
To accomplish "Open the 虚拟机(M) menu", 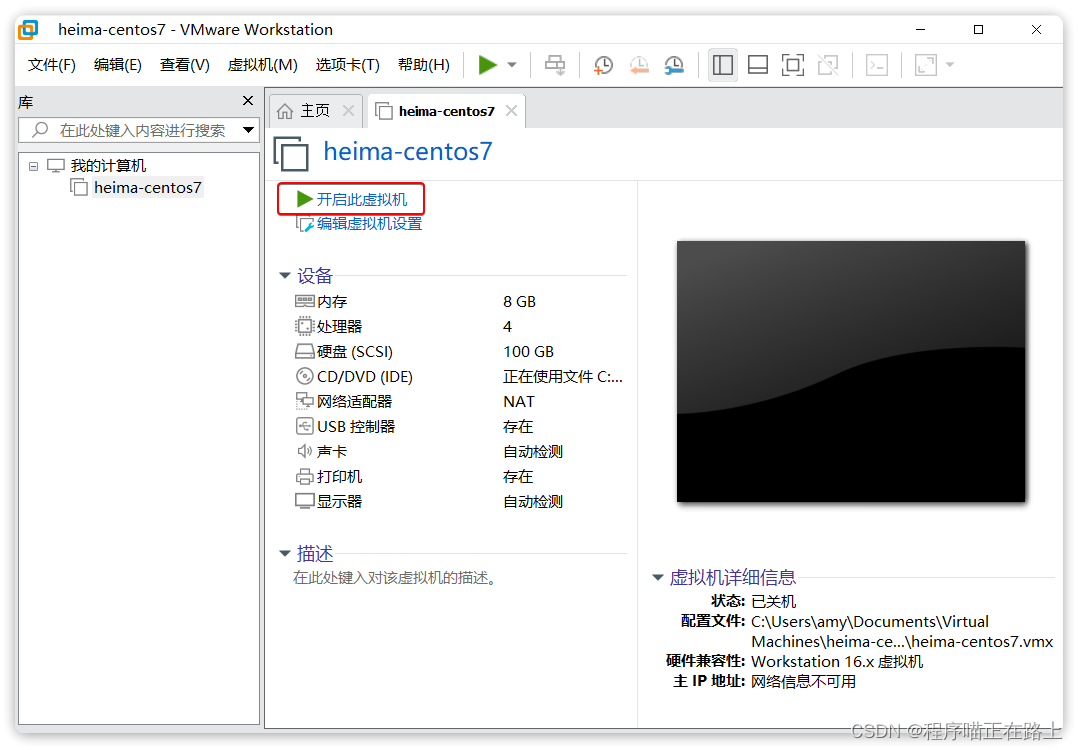I will click(x=262, y=64).
